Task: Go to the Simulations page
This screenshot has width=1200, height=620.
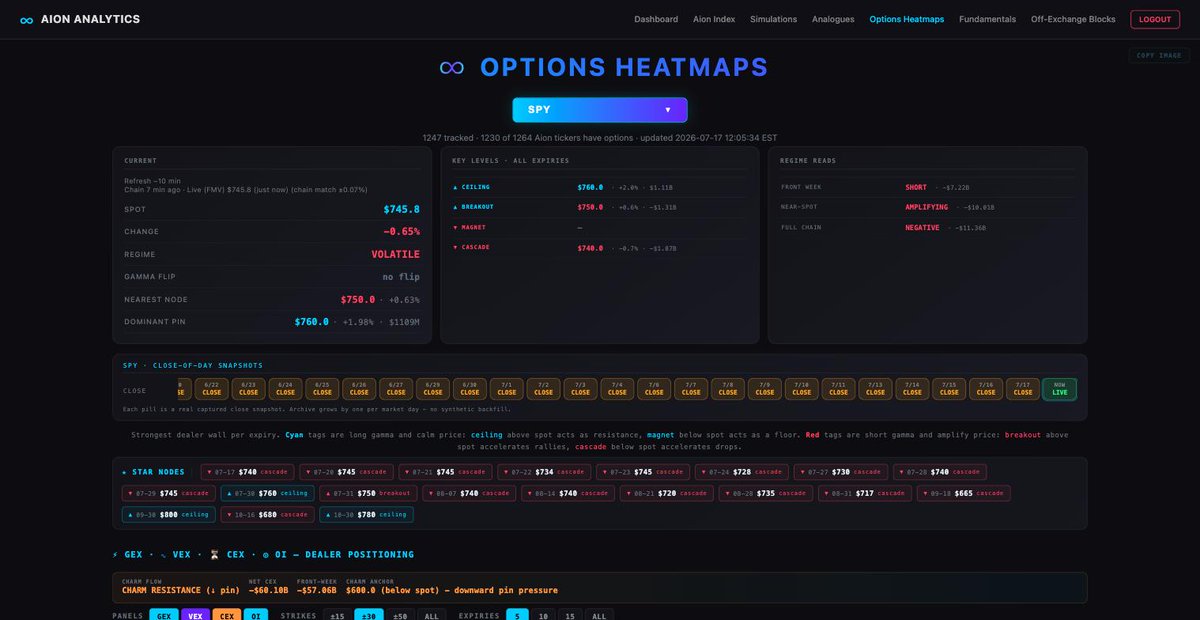Action: (774, 19)
